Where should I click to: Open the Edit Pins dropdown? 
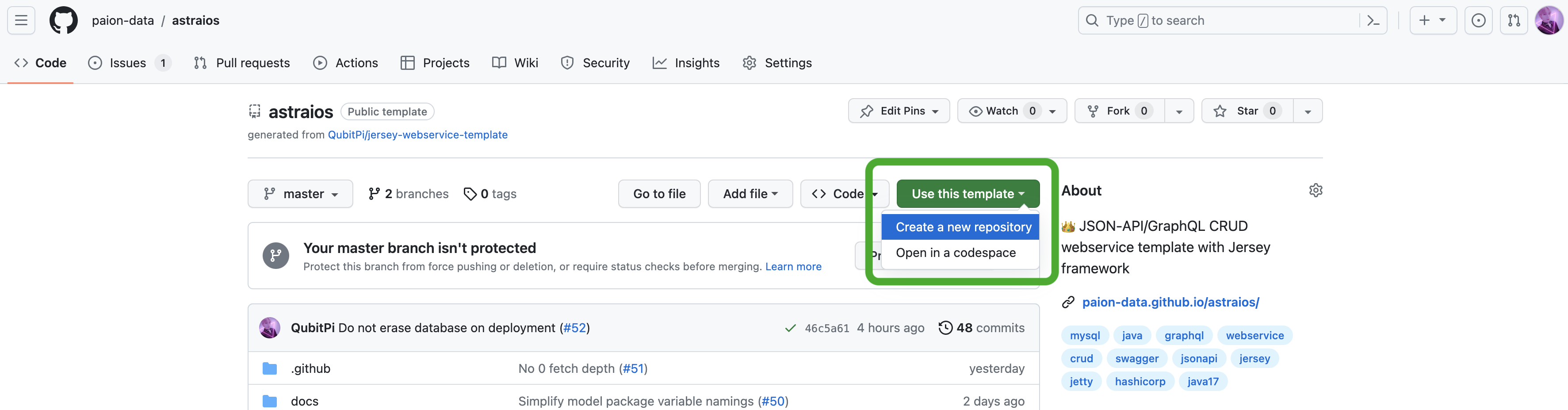pyautogui.click(x=899, y=111)
